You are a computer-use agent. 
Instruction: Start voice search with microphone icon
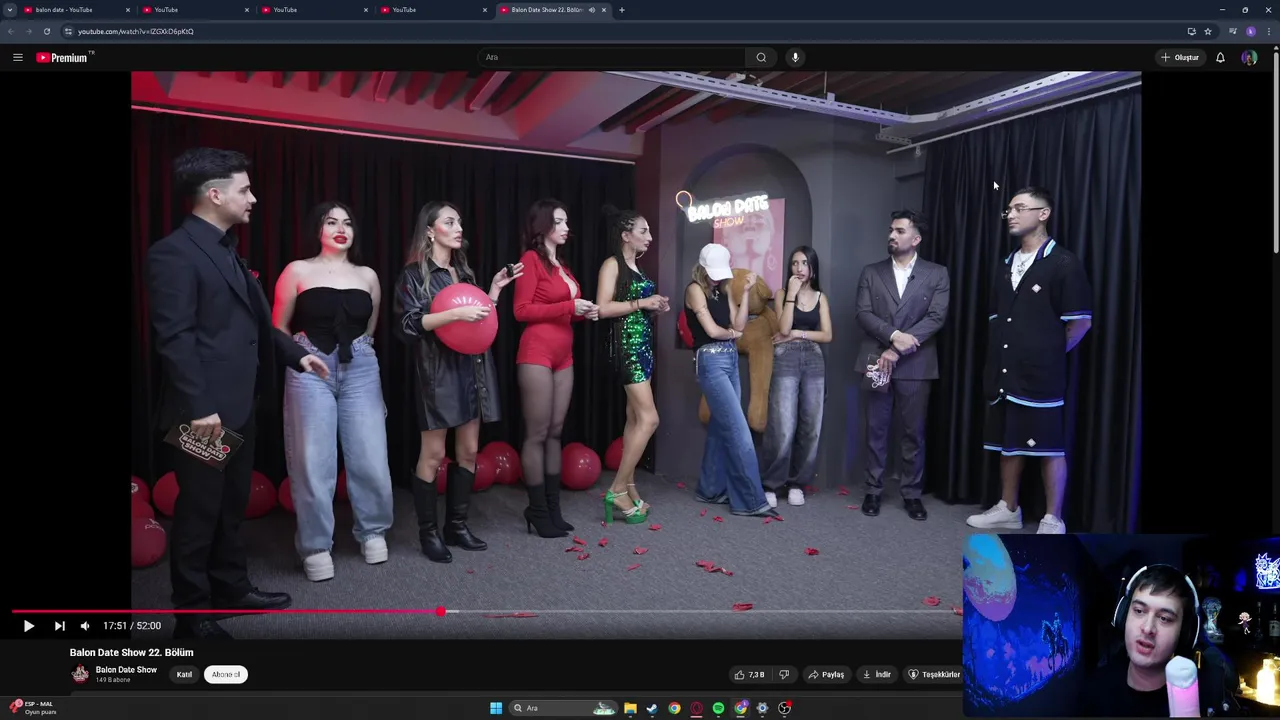pos(795,57)
